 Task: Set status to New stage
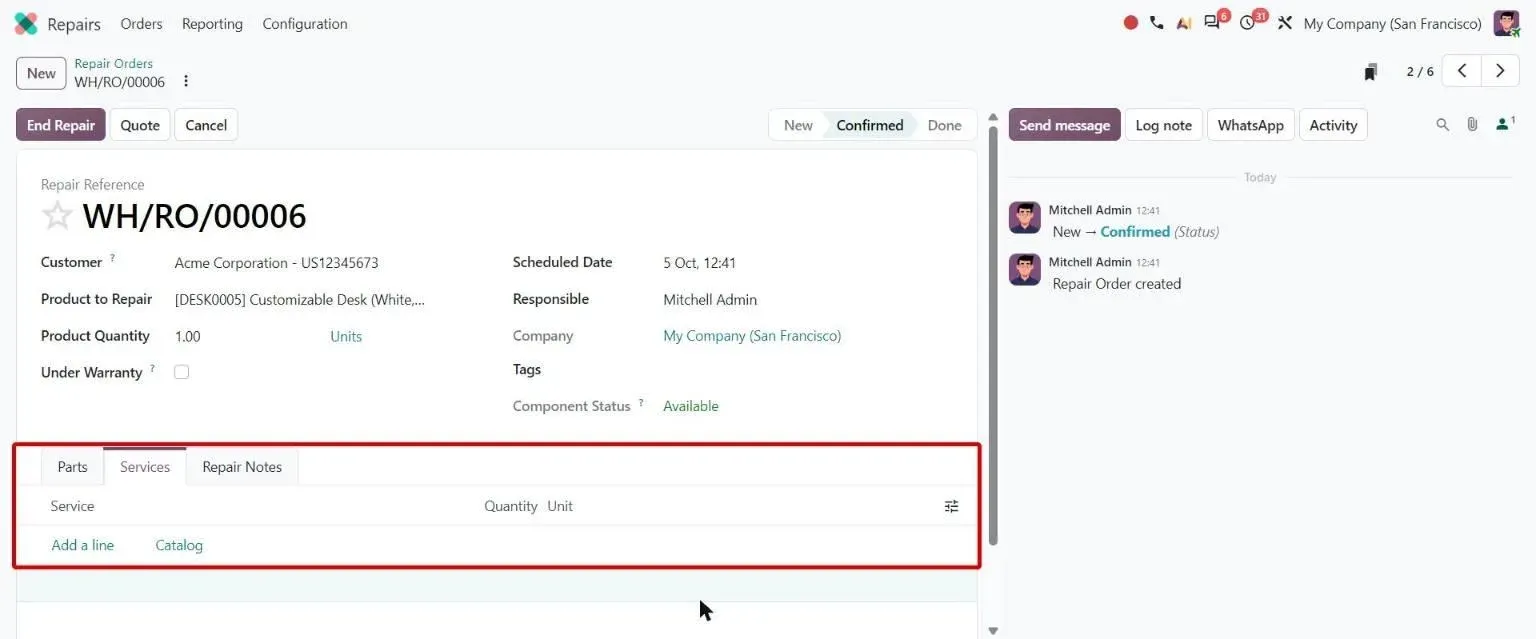pos(798,125)
